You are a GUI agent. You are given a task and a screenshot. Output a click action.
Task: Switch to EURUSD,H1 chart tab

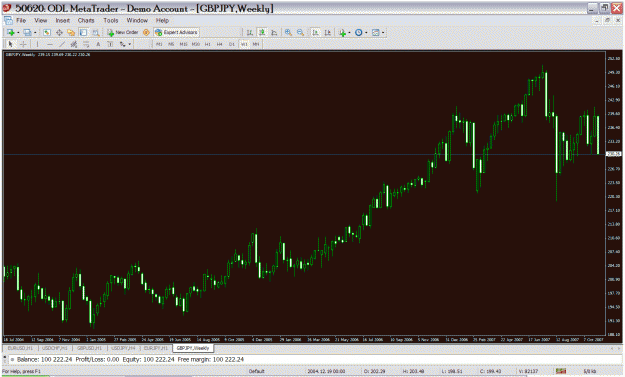click(21, 348)
